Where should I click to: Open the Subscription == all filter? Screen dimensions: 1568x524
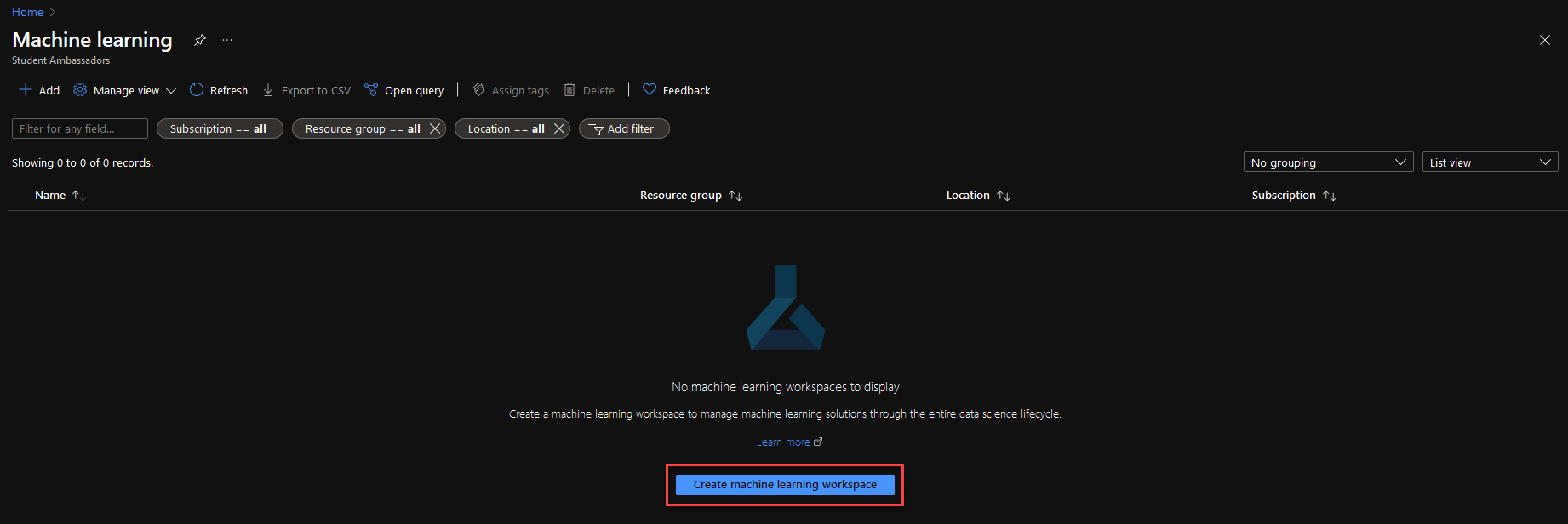click(220, 128)
